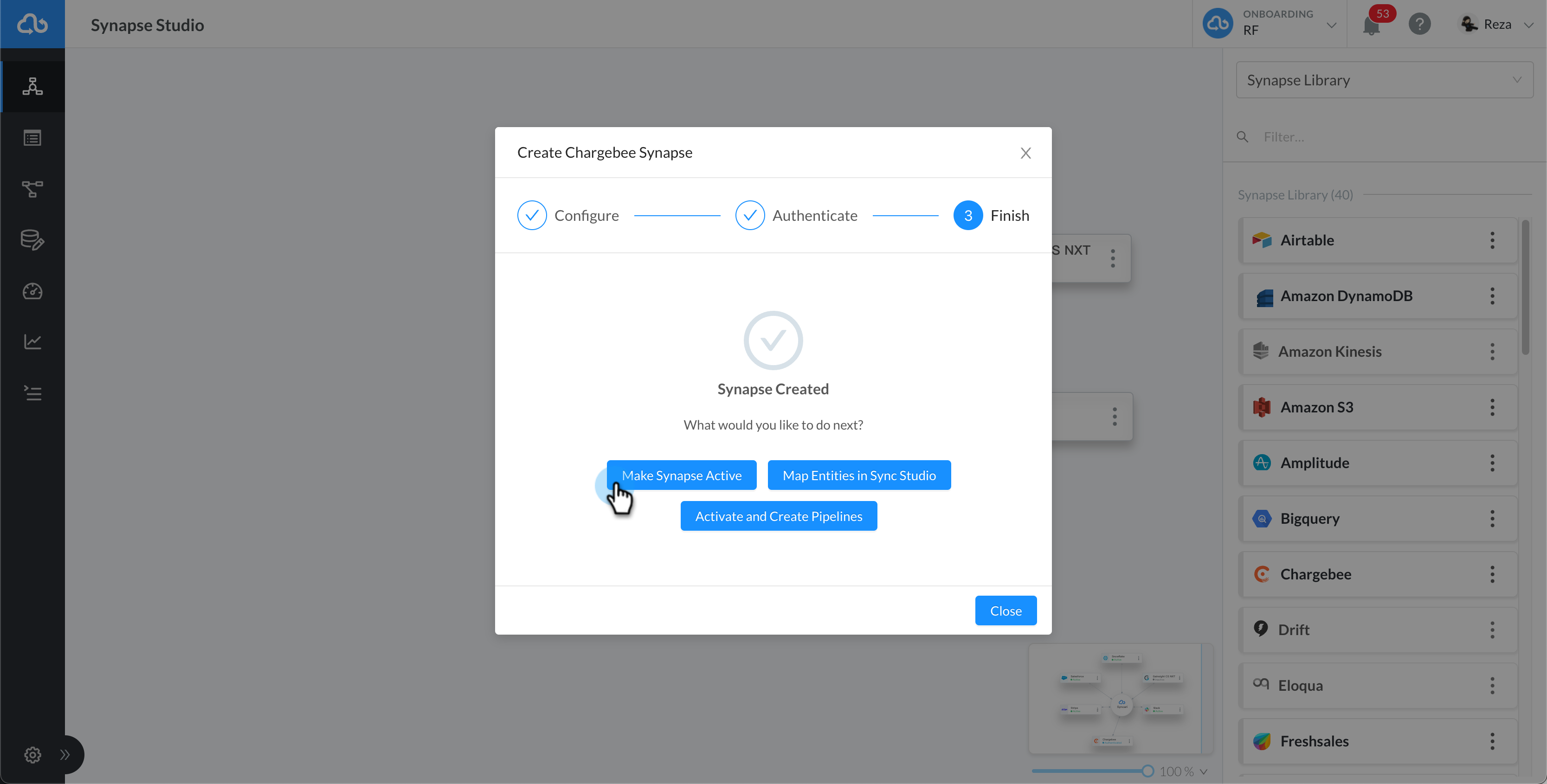Open settings gear at sidebar bottom
This screenshot has height=784, width=1547.
(32, 755)
